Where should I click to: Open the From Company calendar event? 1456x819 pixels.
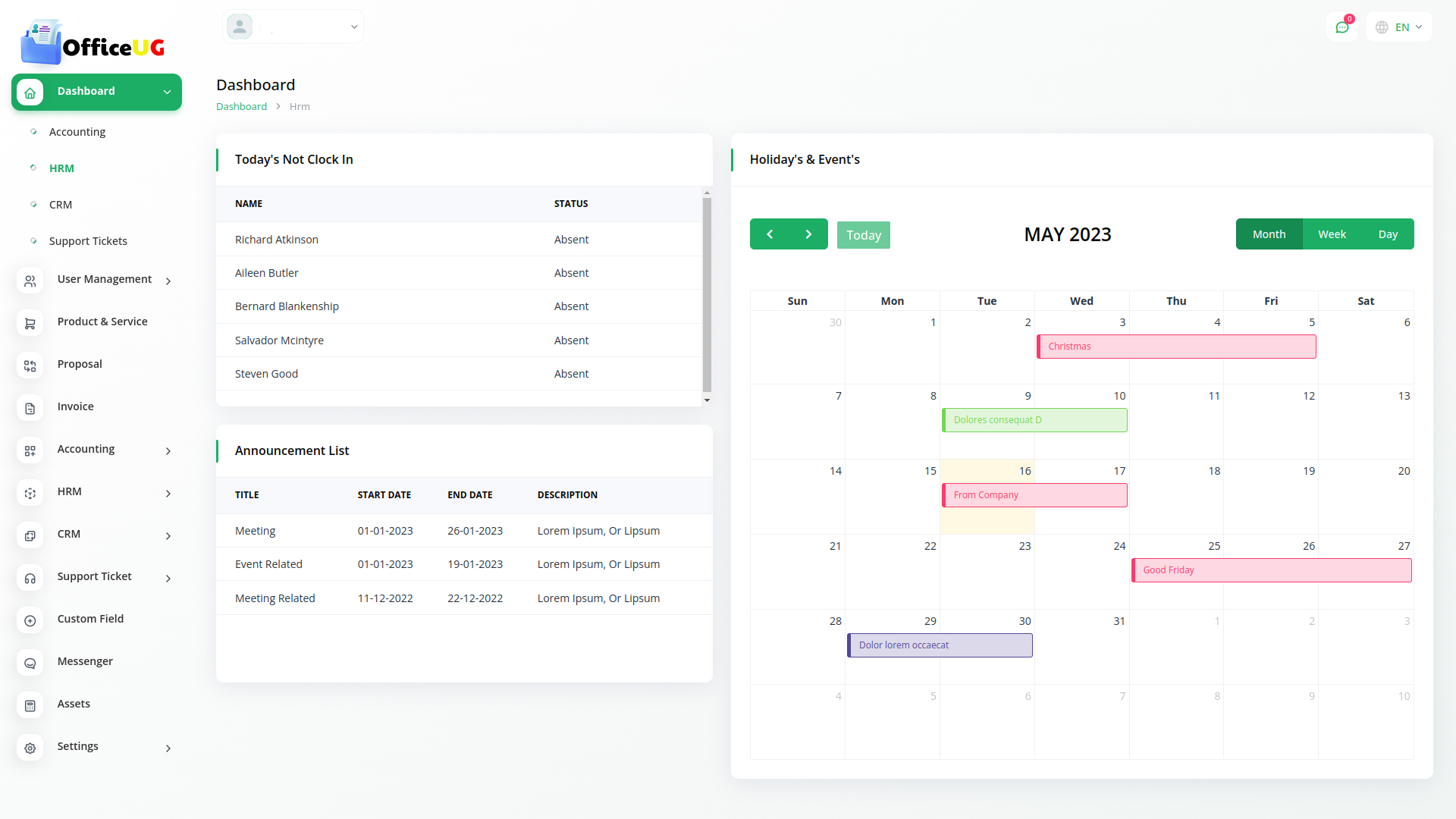tap(1034, 495)
